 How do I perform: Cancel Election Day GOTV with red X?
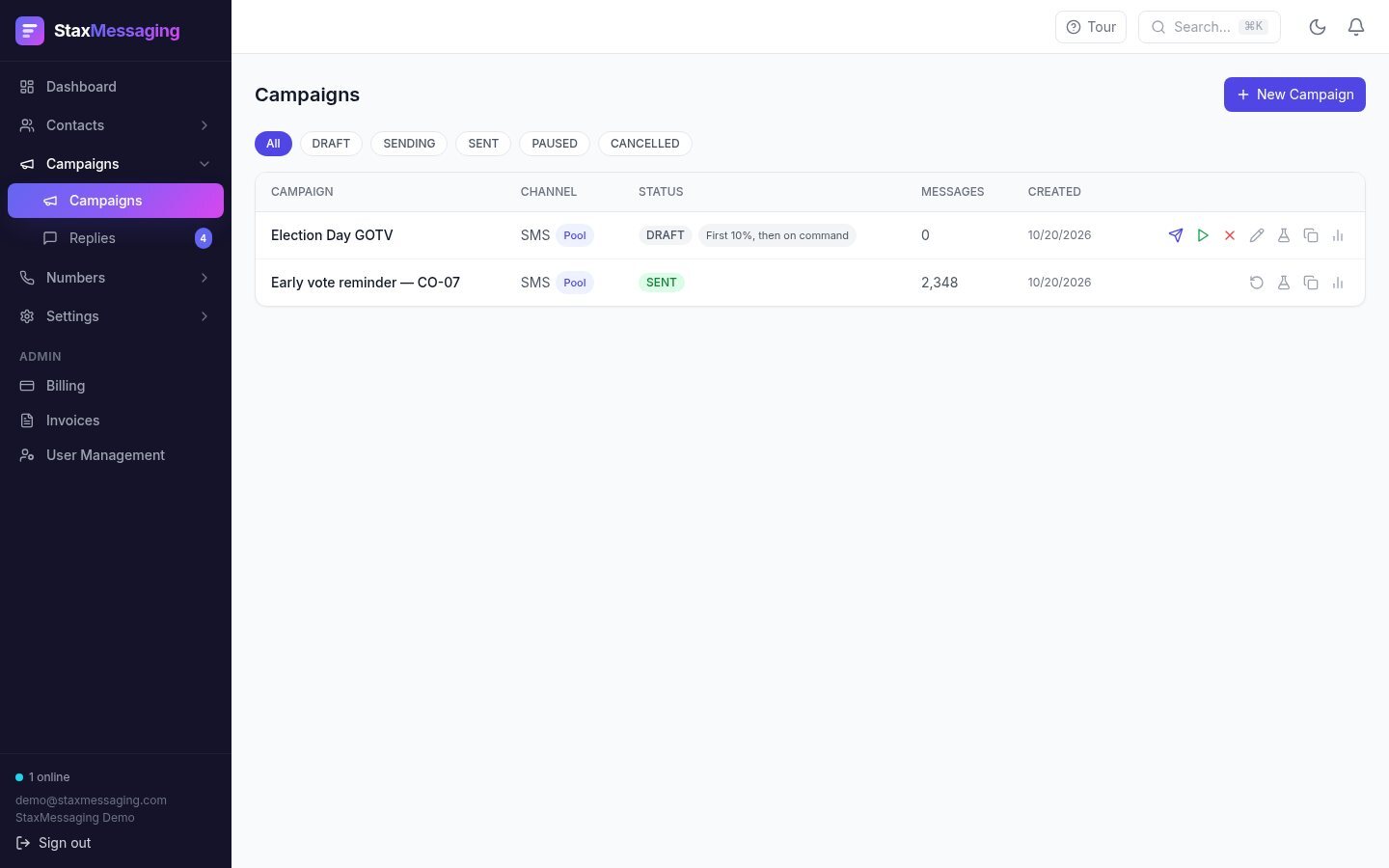point(1230,235)
